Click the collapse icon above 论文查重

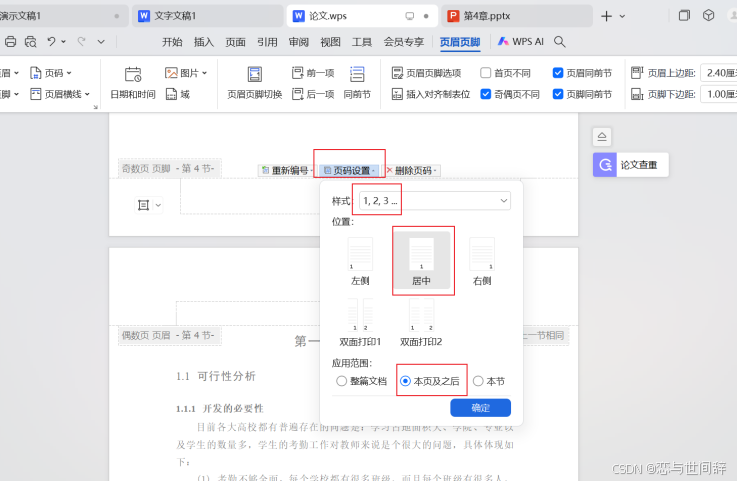pos(602,137)
